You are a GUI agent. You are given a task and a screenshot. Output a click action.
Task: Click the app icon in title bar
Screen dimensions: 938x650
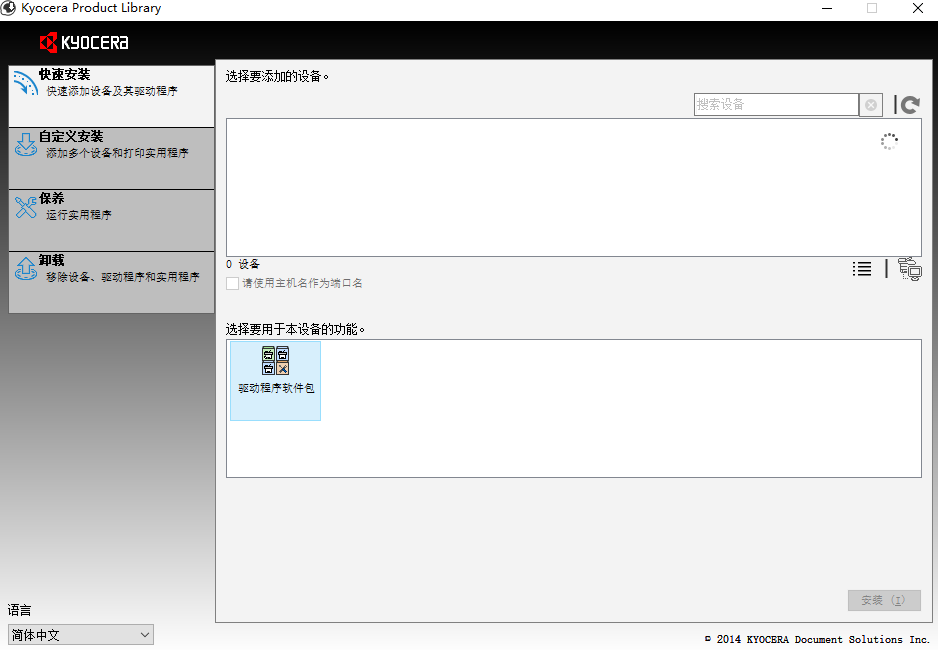tap(8, 8)
